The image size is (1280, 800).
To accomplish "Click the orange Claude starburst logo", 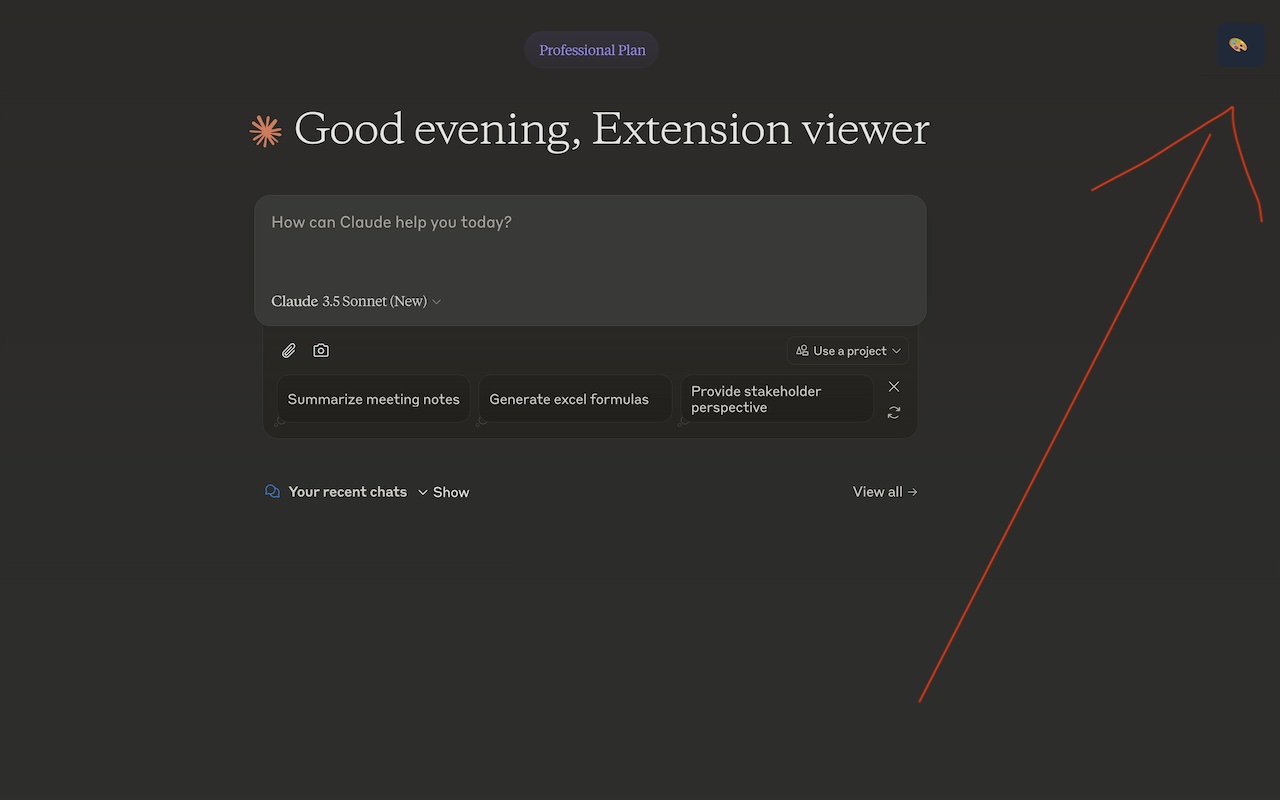I will click(x=265, y=131).
